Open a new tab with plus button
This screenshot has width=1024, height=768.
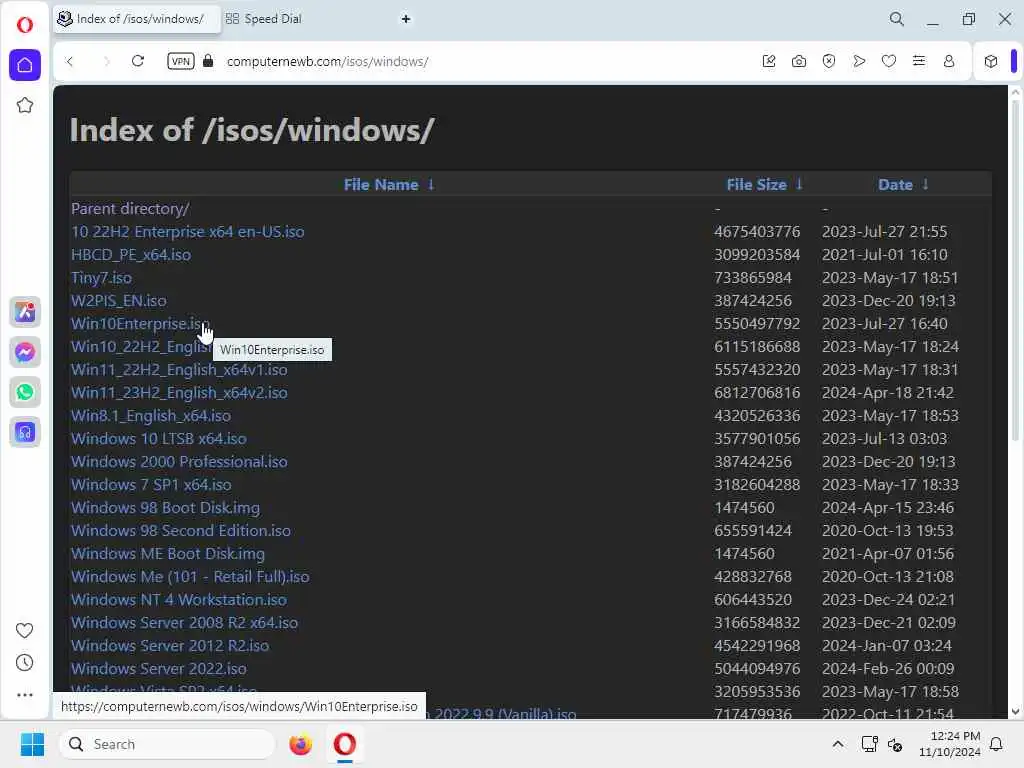pyautogui.click(x=406, y=19)
